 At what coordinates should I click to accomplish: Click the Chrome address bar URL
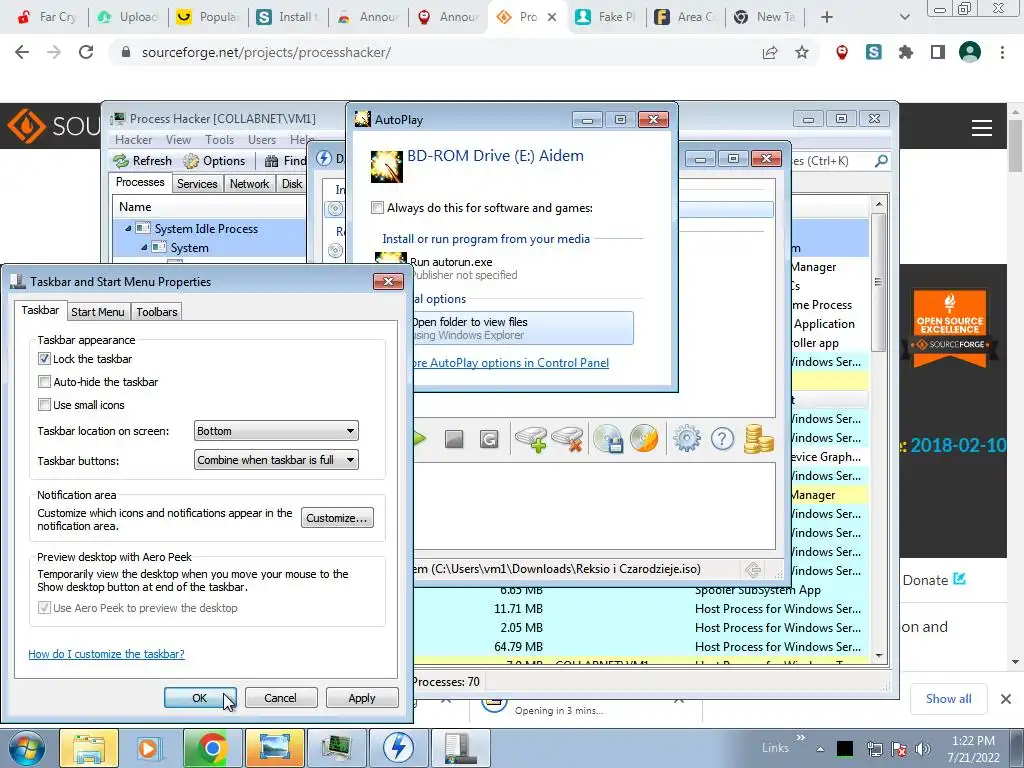click(x=266, y=52)
